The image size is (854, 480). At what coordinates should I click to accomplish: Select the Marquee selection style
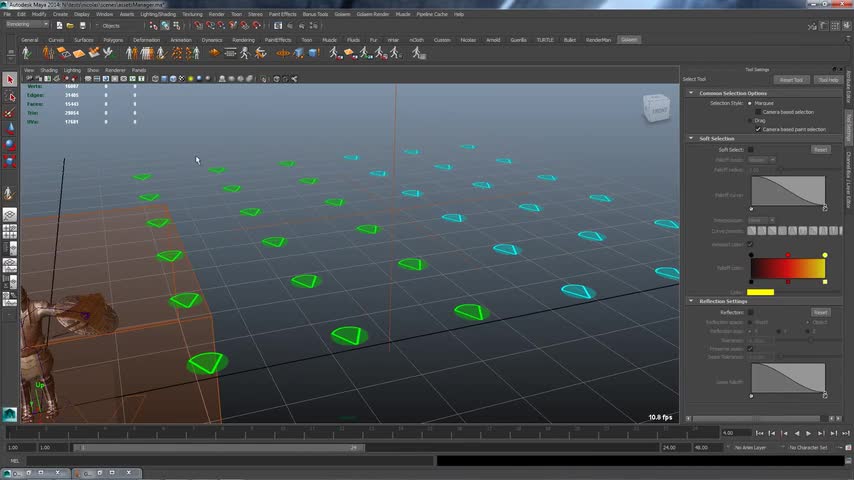click(x=751, y=103)
